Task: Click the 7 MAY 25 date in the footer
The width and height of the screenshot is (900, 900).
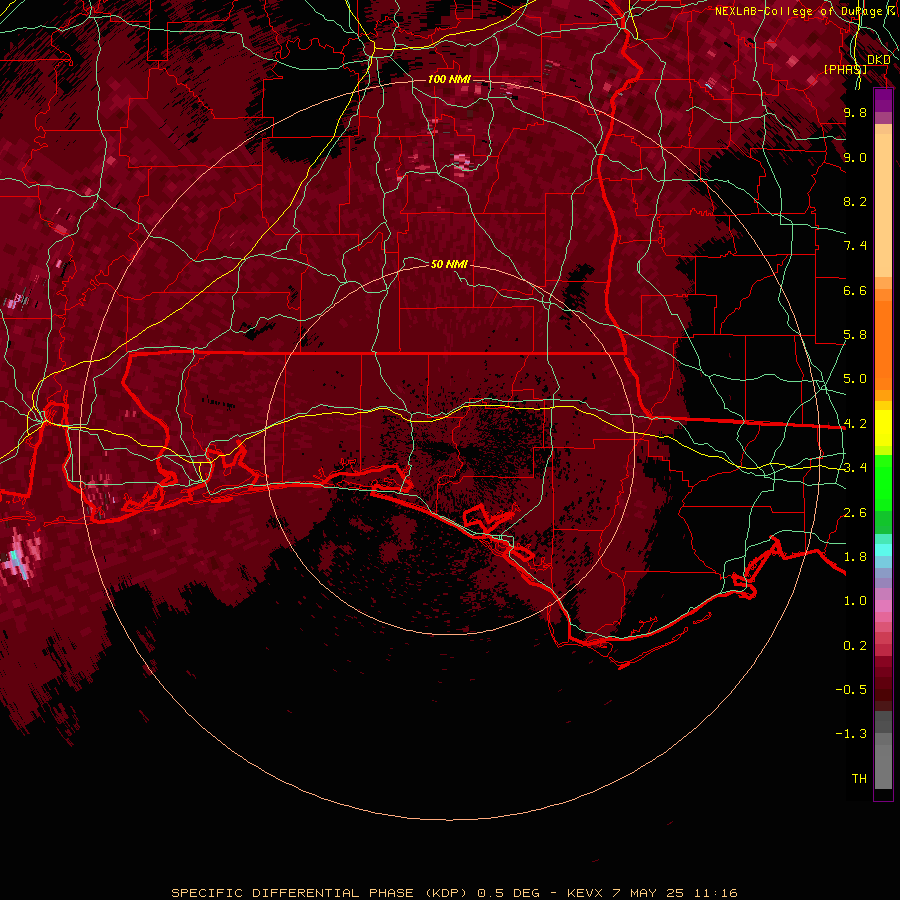Action: point(647,893)
